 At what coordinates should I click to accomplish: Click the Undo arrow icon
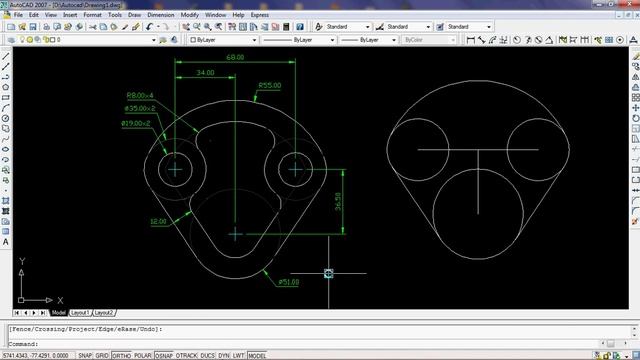click(x=149, y=27)
